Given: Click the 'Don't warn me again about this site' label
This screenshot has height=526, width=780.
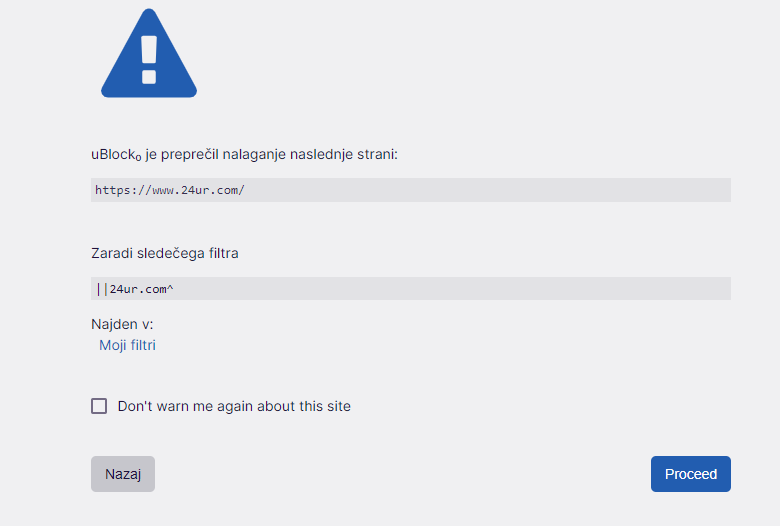Looking at the screenshot, I should (x=234, y=406).
